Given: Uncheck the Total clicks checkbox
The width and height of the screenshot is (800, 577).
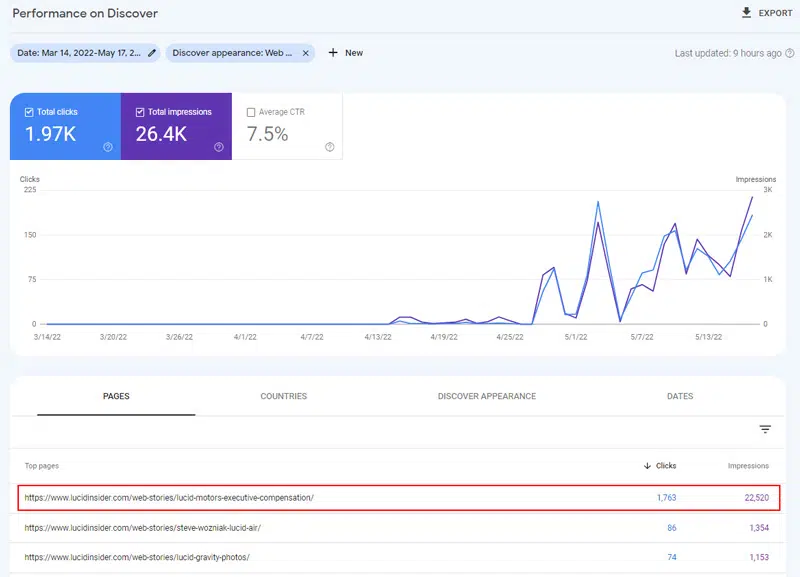Looking at the screenshot, I should pyautogui.click(x=29, y=112).
